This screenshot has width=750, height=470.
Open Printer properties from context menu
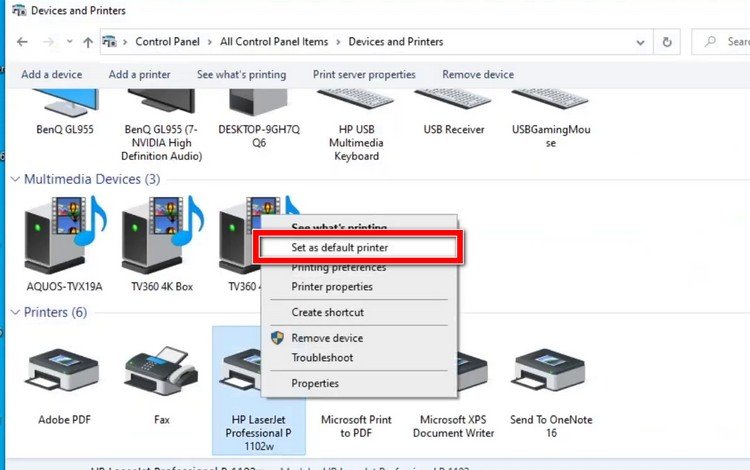[359, 287]
